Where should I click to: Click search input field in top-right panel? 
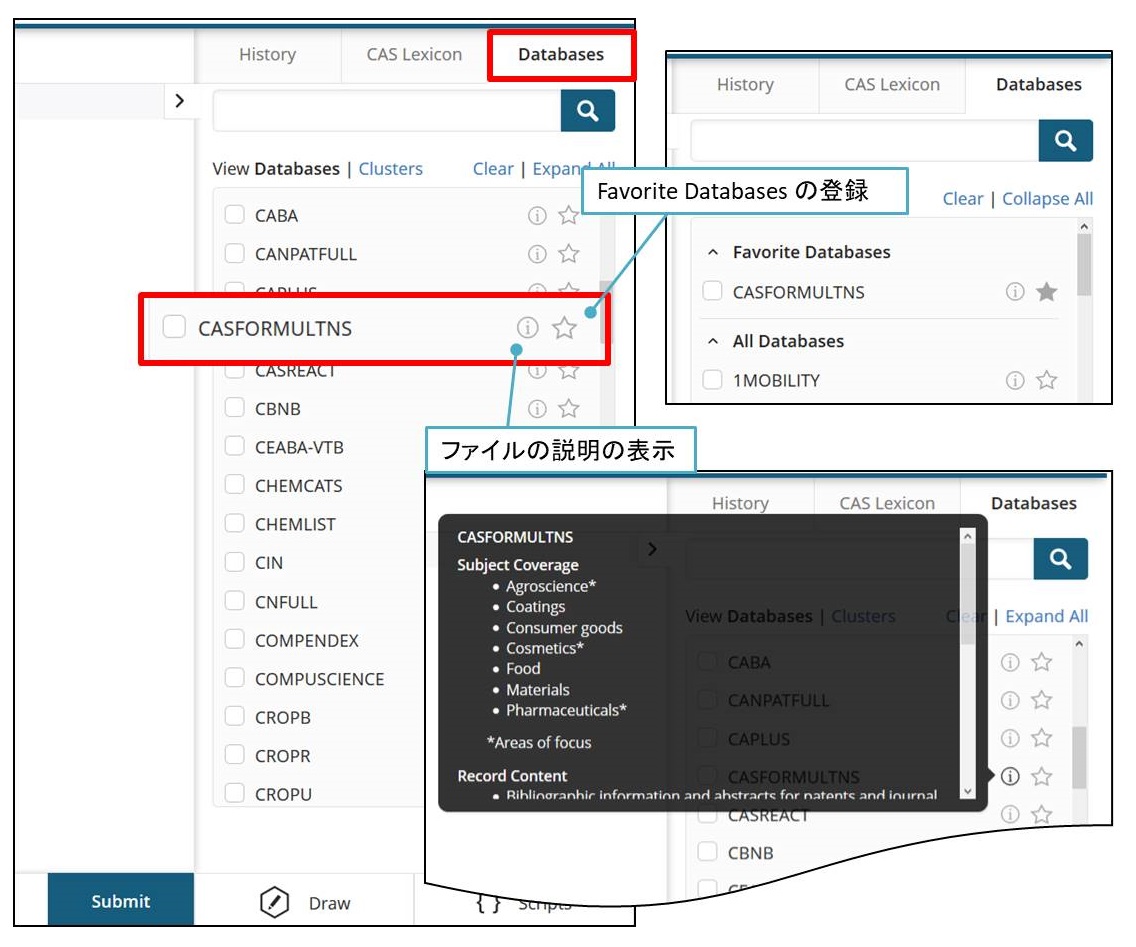864,141
